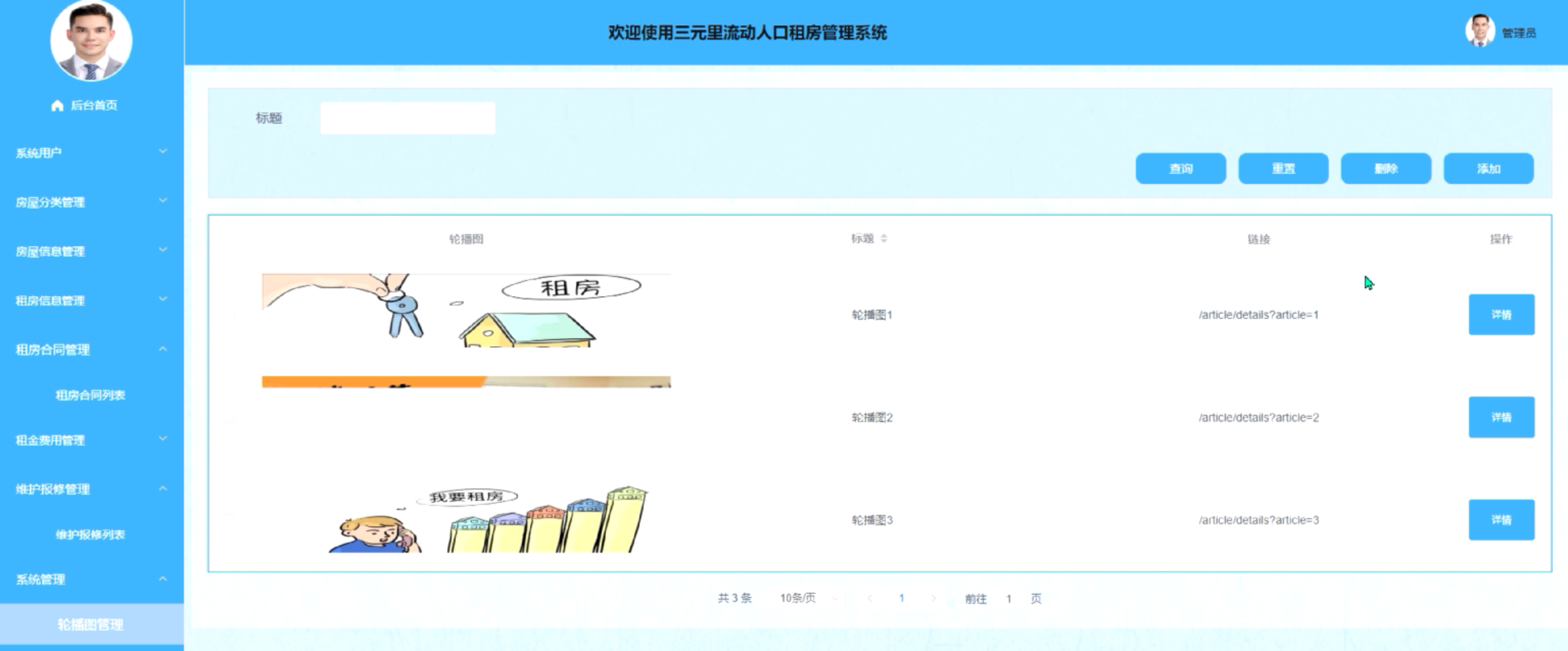Collapse 系统管理 using its chevron icon
This screenshot has width=1568, height=651.
coord(162,578)
